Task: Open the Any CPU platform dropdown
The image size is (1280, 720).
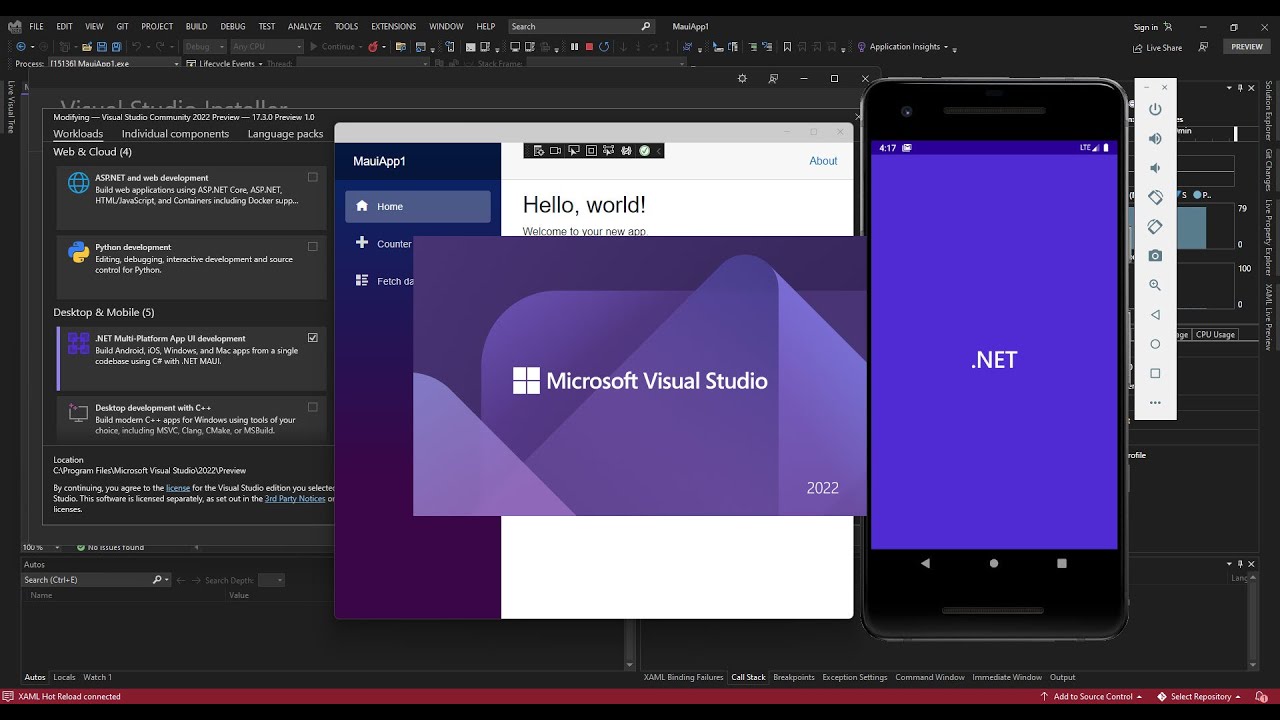Action: click(267, 46)
